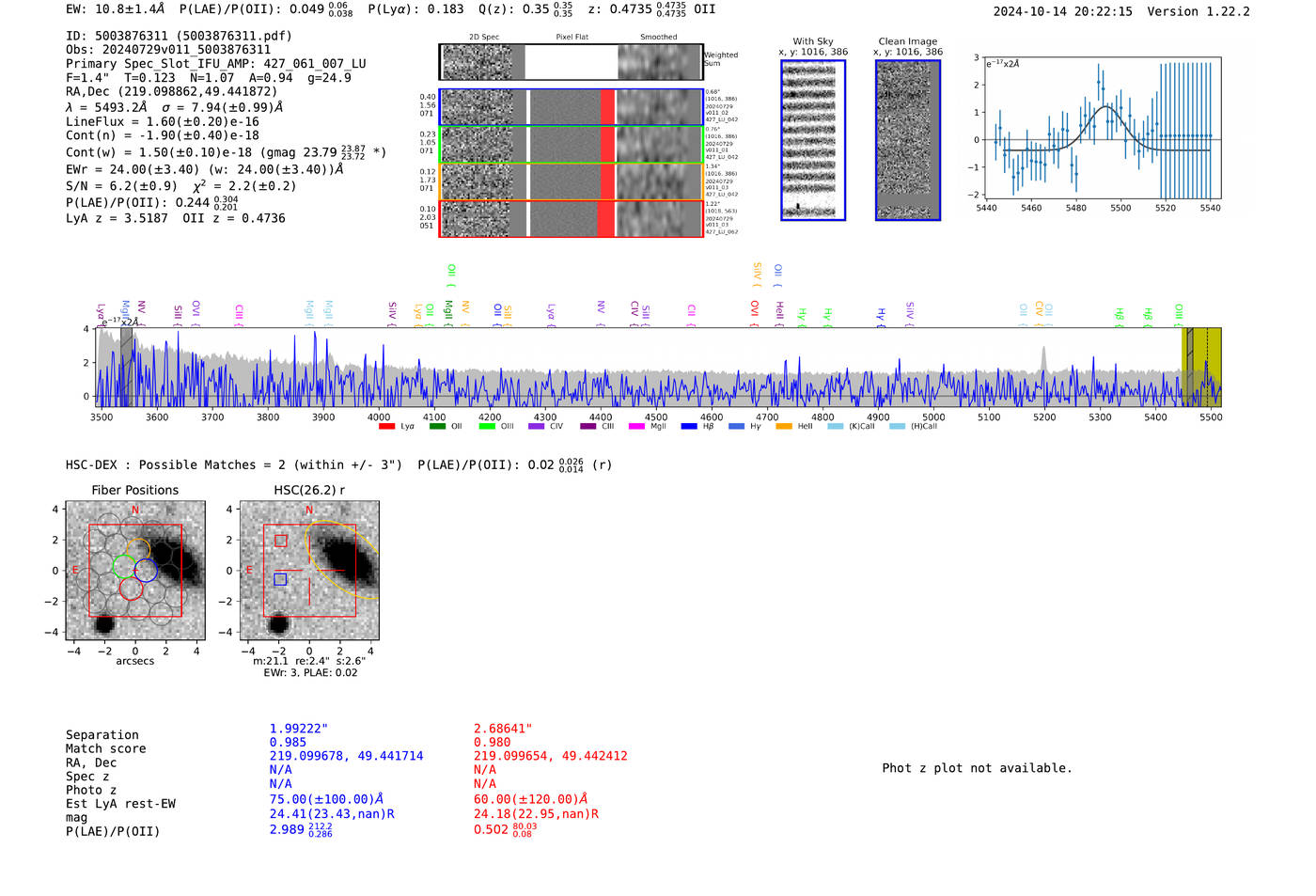Click the blue fiber circle in Fiber Positions
The height and width of the screenshot is (896, 1316).
pos(145,570)
